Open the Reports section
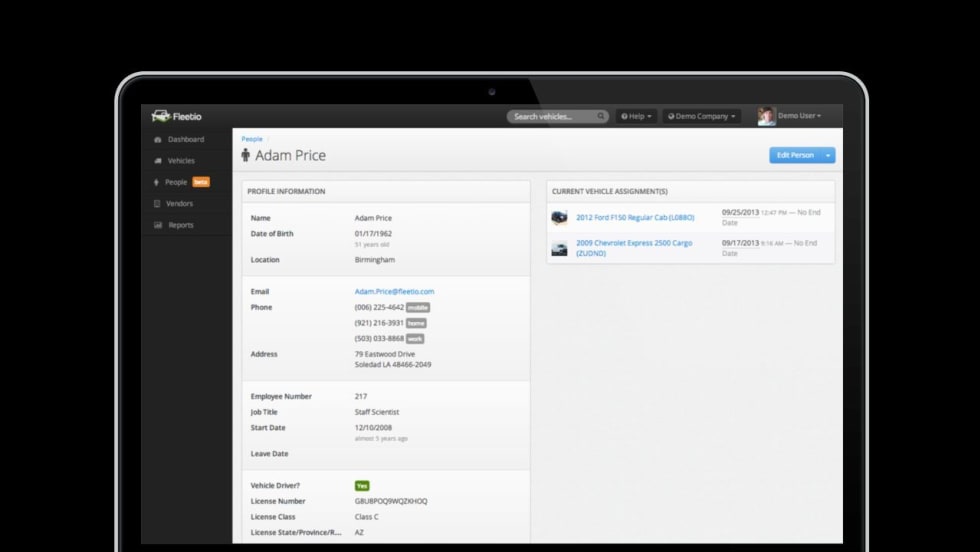Image resolution: width=980 pixels, height=552 pixels. pos(180,225)
